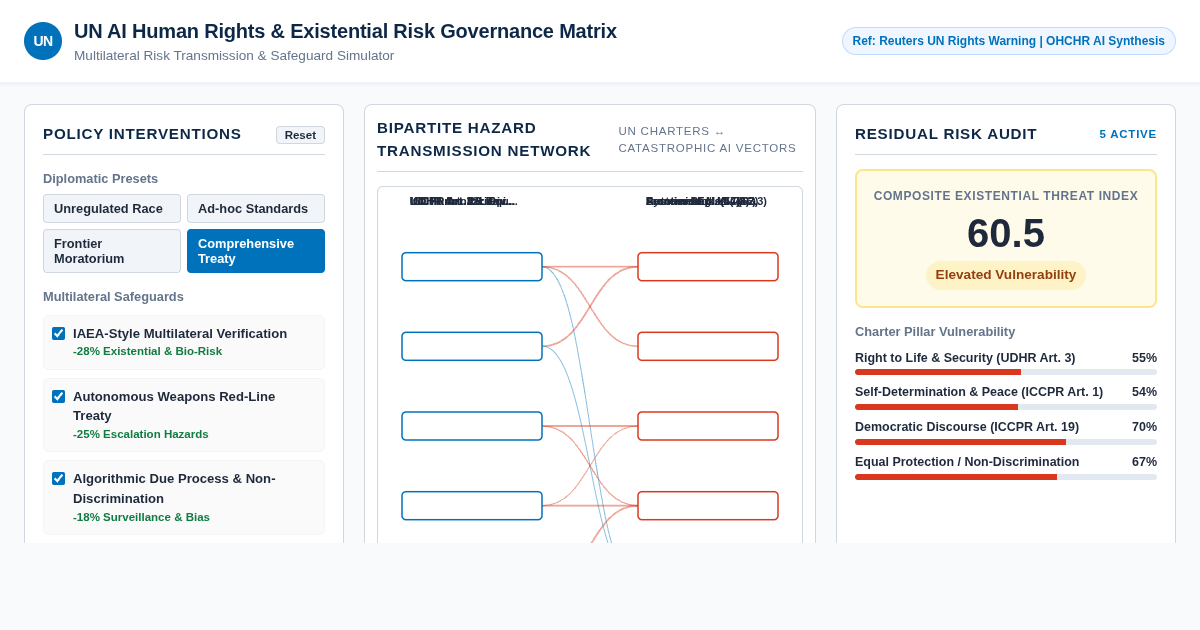This screenshot has width=1200, height=630.
Task: Reset all policy interventions
Action: (300, 135)
